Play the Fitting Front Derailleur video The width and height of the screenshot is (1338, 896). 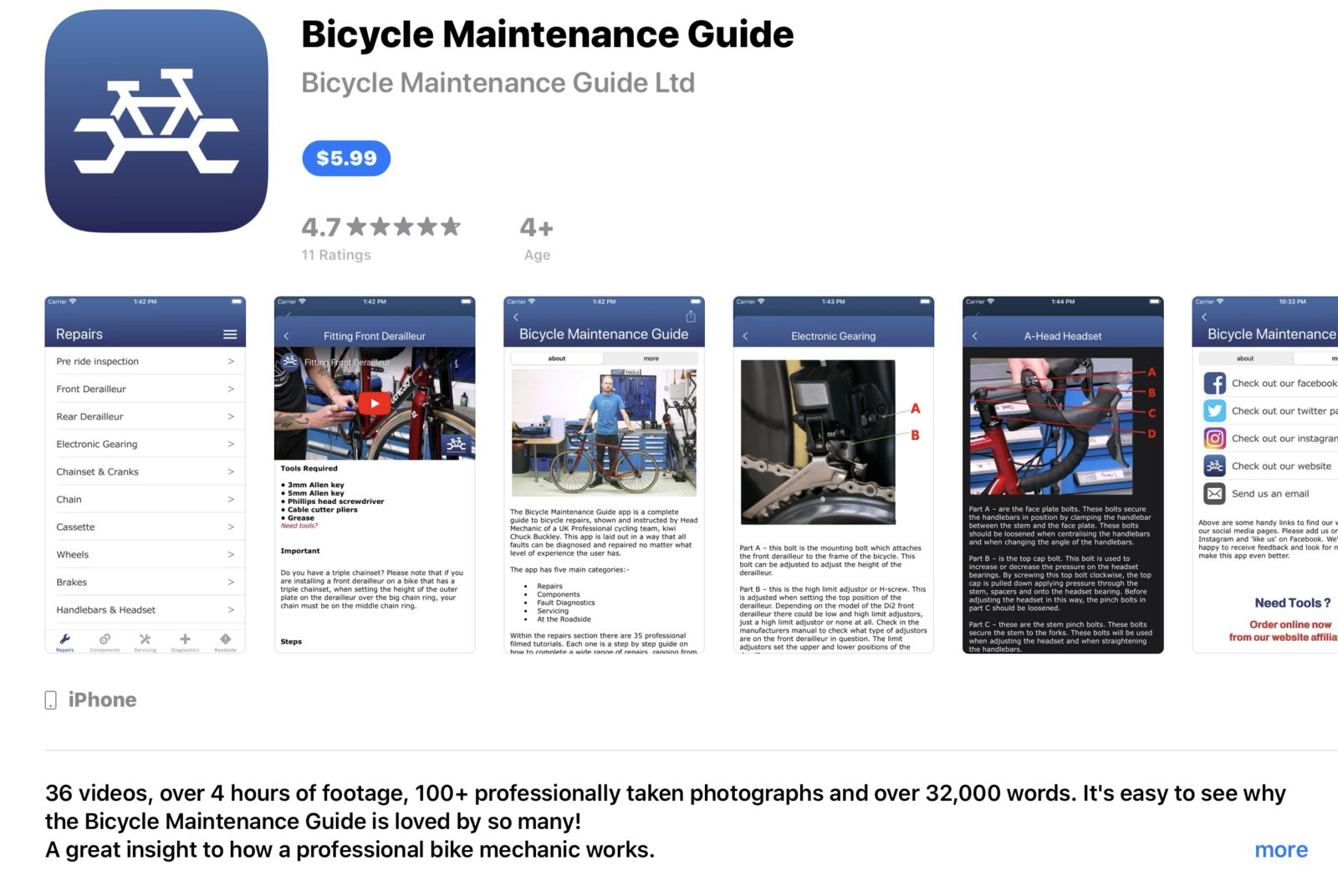[x=374, y=404]
